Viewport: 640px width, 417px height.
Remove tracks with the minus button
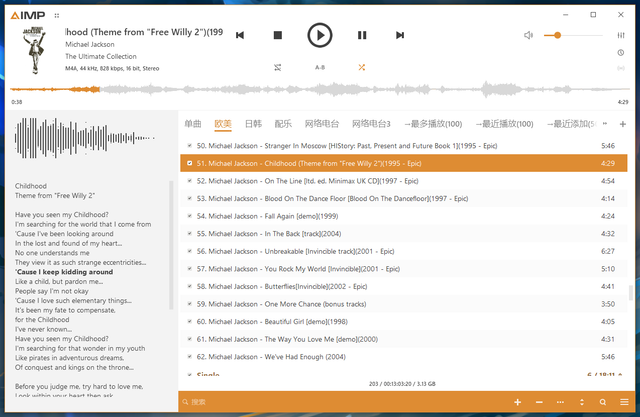539,402
